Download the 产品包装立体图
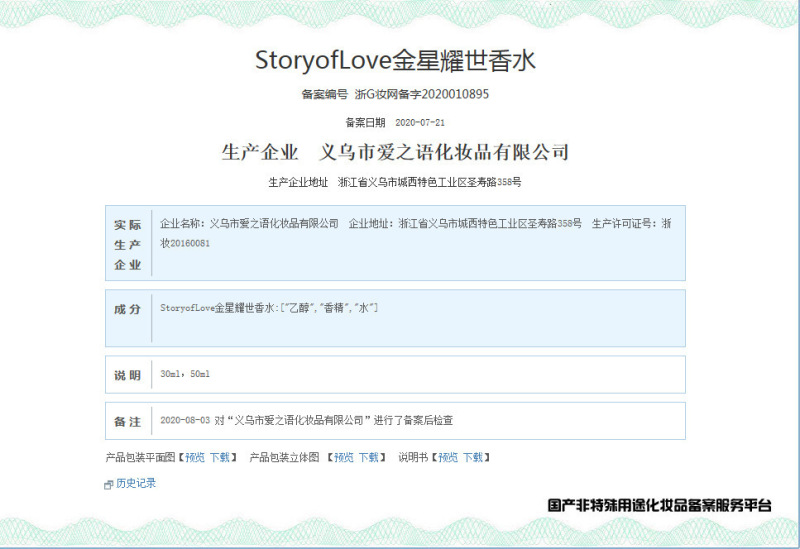Viewport: 800px width, 549px height. coord(369,457)
